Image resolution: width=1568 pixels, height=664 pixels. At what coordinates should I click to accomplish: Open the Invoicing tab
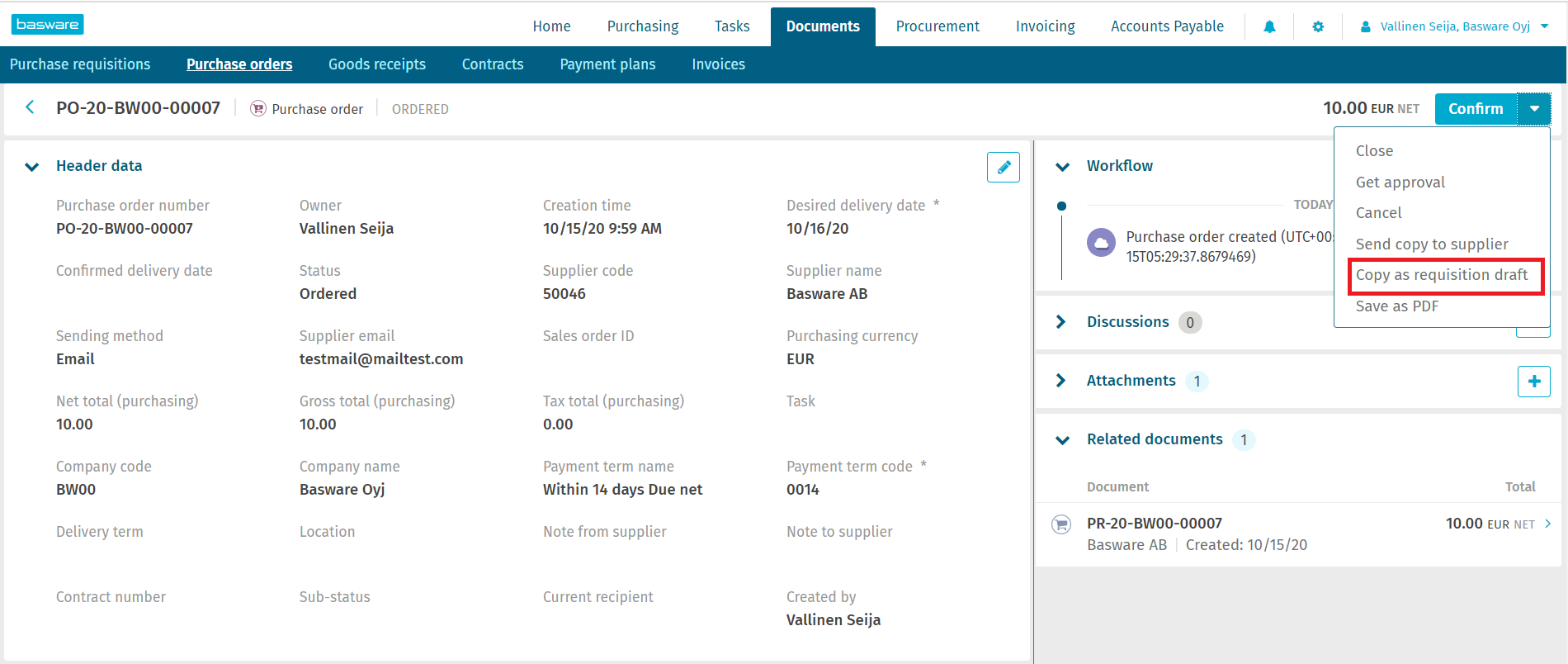(x=1045, y=26)
